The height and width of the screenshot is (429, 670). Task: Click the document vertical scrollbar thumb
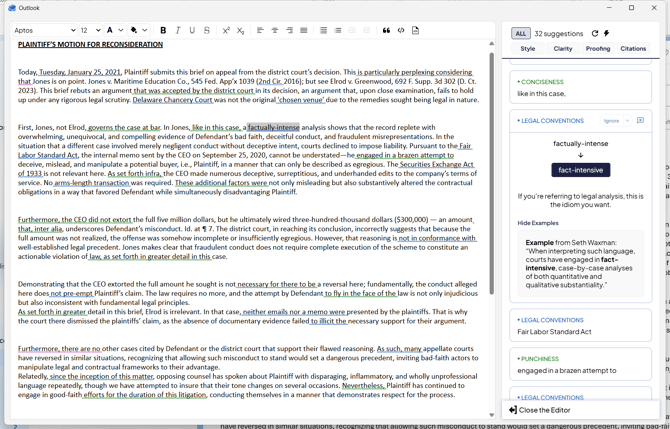point(491,173)
